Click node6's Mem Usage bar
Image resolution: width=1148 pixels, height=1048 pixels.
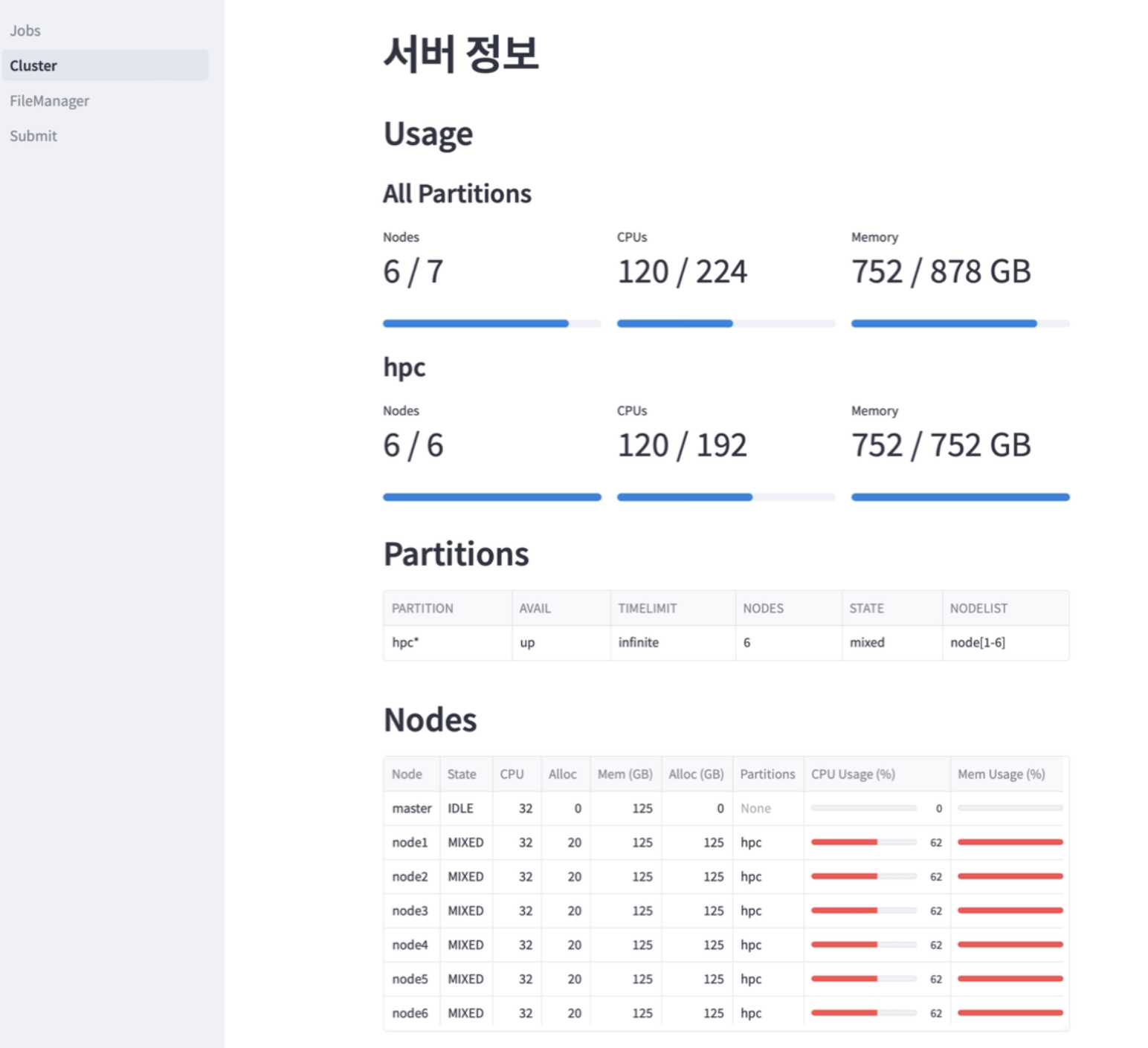pos(1008,1012)
